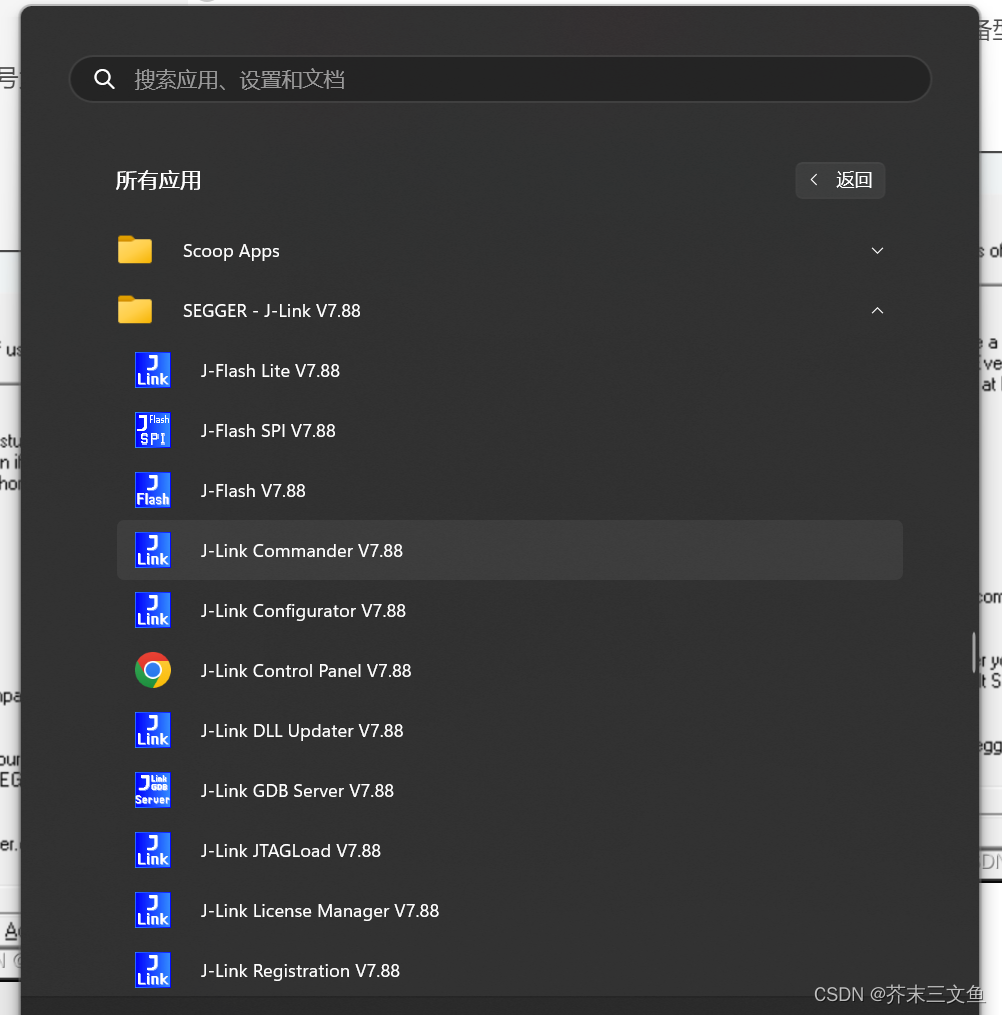Click the app list scrollbar thumb

[x=974, y=652]
